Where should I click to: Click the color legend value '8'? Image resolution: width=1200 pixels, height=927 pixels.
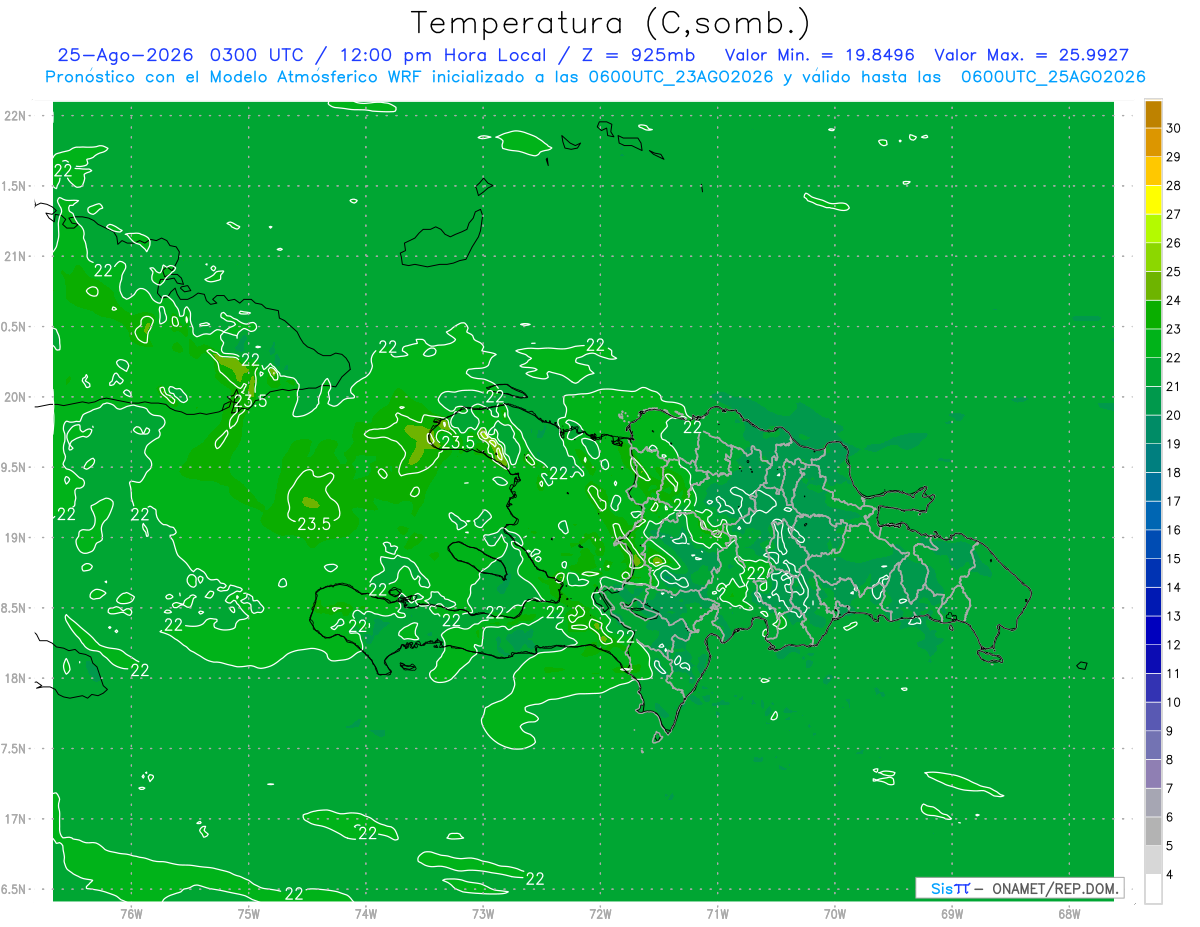click(x=1170, y=759)
